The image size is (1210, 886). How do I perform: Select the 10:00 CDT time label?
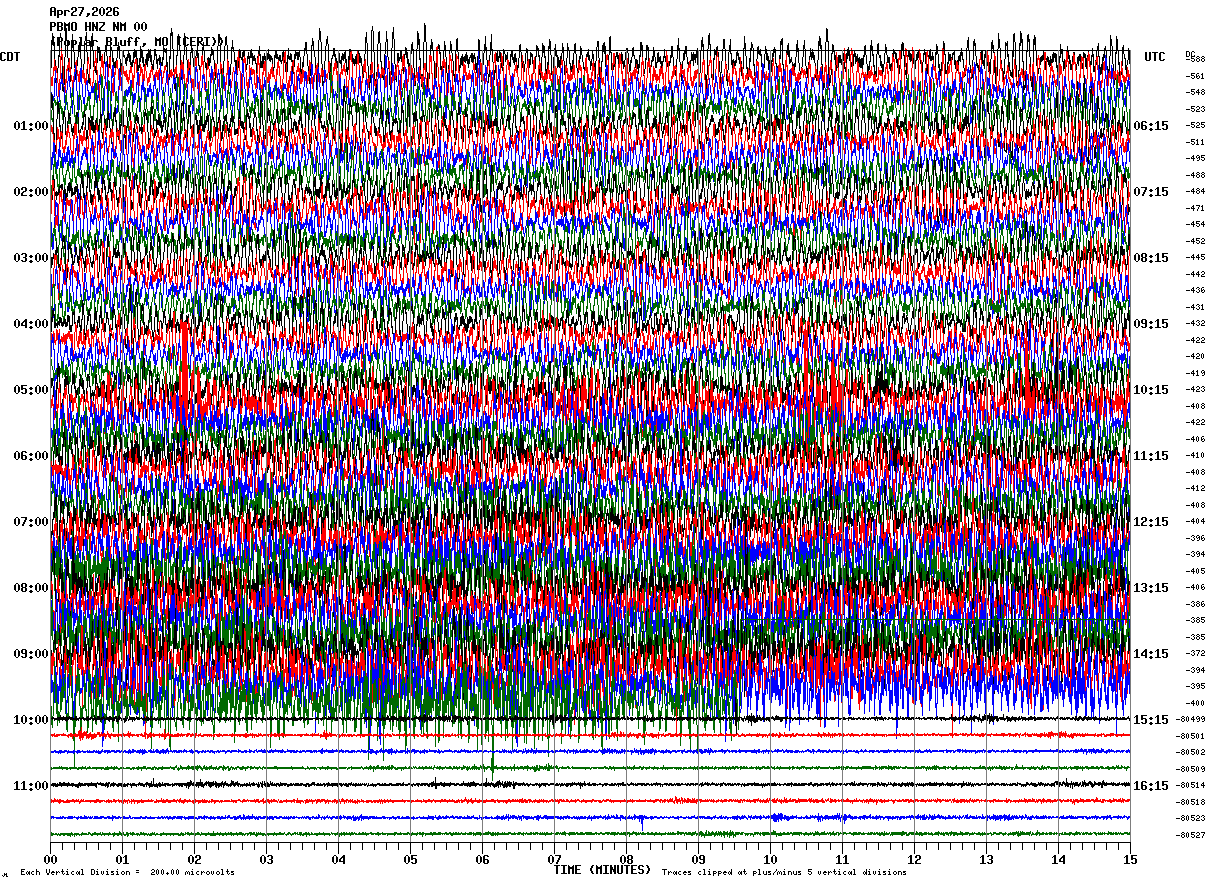tap(31, 720)
